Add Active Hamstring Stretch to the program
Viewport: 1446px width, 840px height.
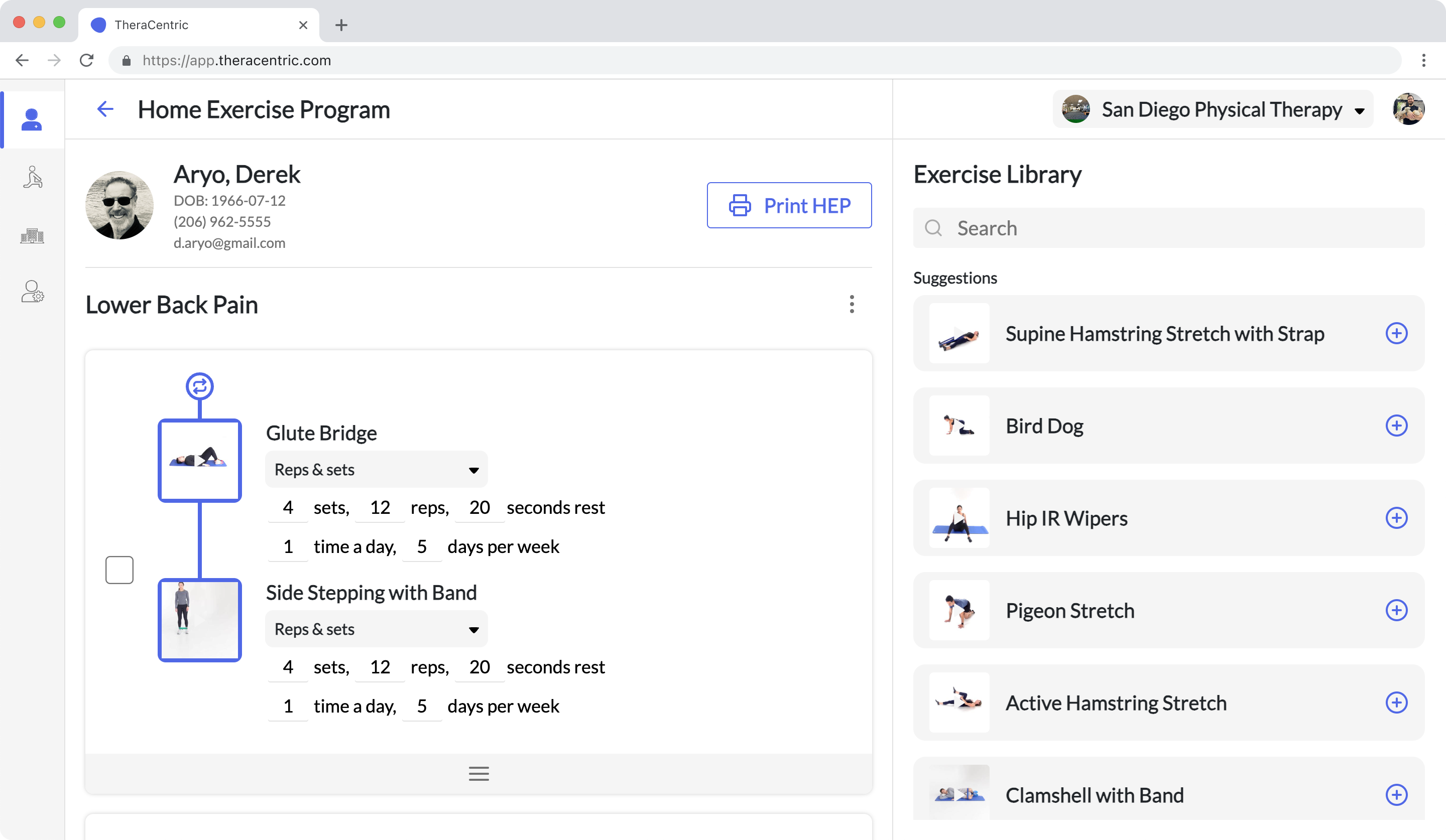1396,703
